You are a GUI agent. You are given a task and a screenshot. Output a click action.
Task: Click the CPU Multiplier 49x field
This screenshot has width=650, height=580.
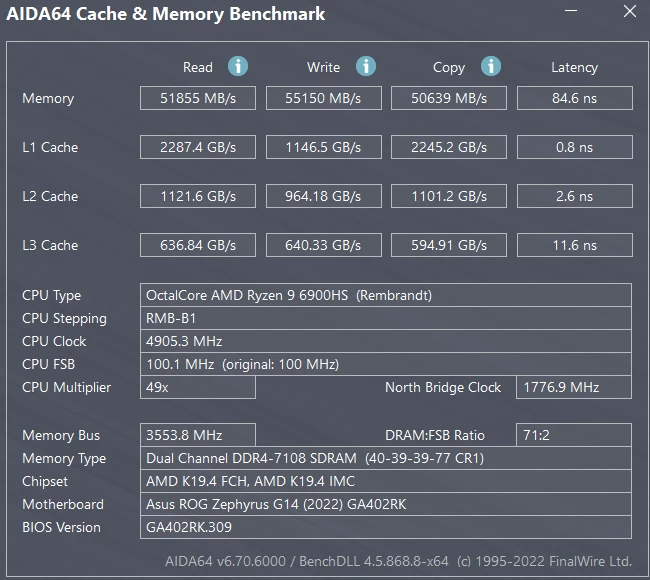198,387
